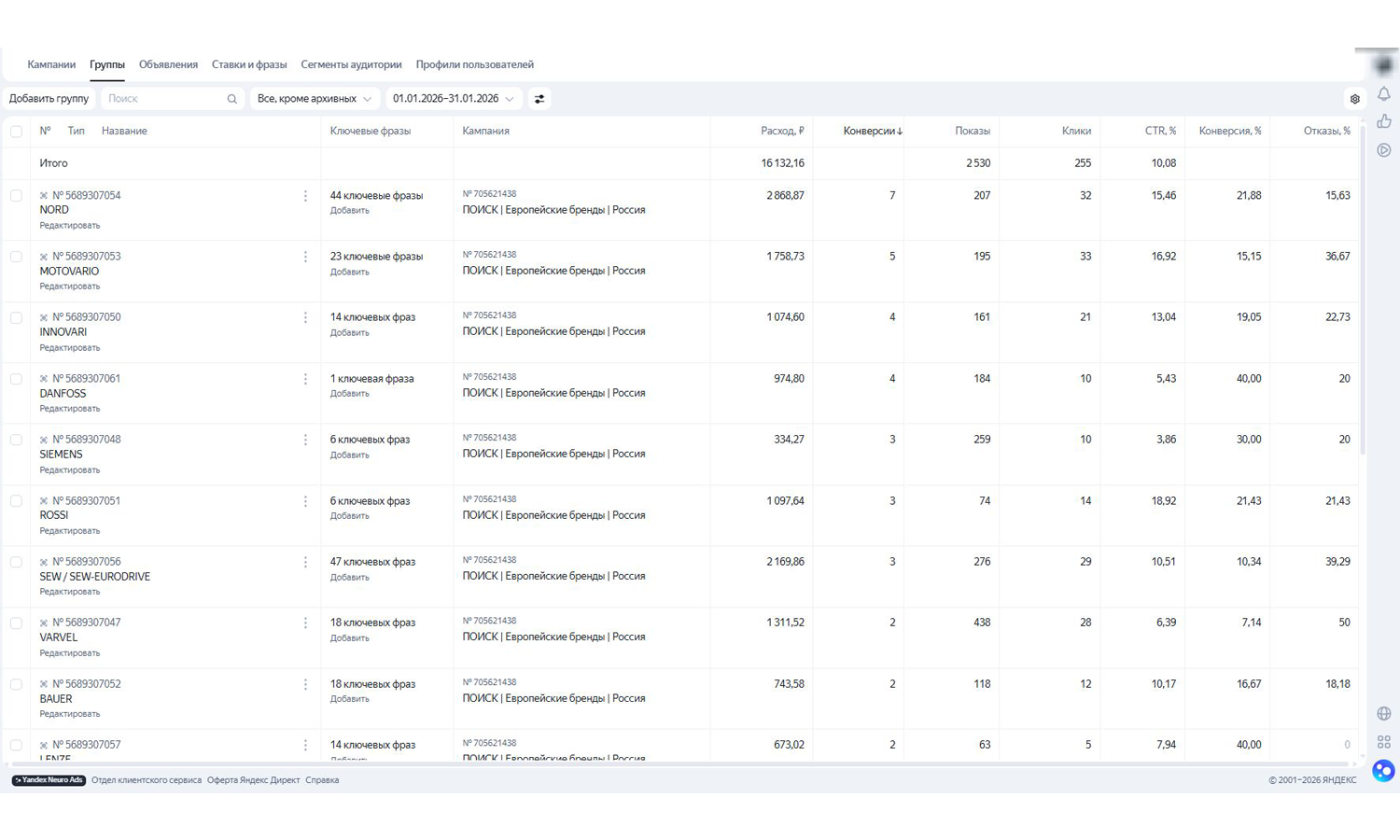Viewport: 1400px width, 840px height.
Task: Tick the checkbox for ROSSI group
Action: tap(16, 501)
